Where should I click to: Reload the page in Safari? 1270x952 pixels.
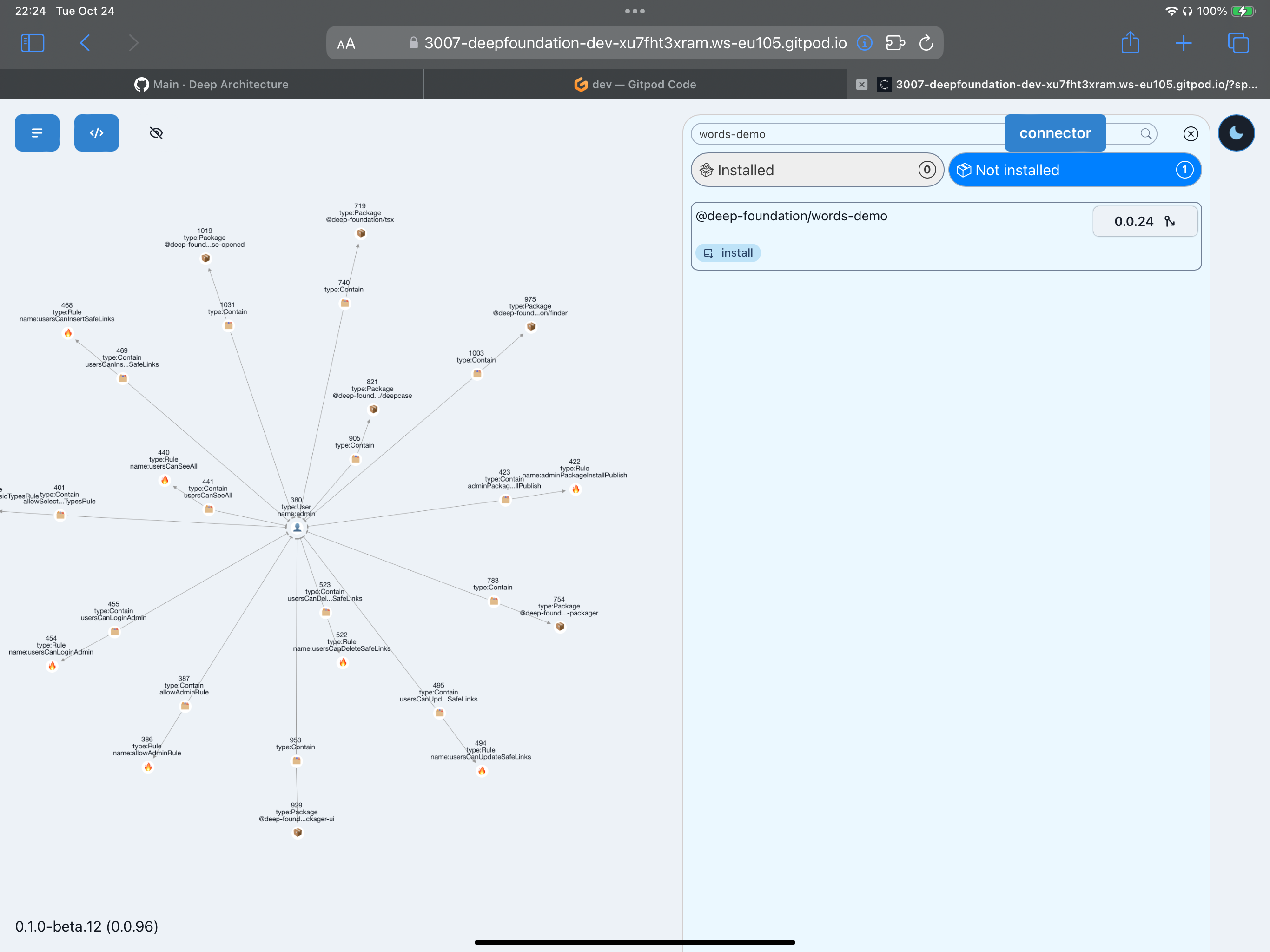[926, 43]
